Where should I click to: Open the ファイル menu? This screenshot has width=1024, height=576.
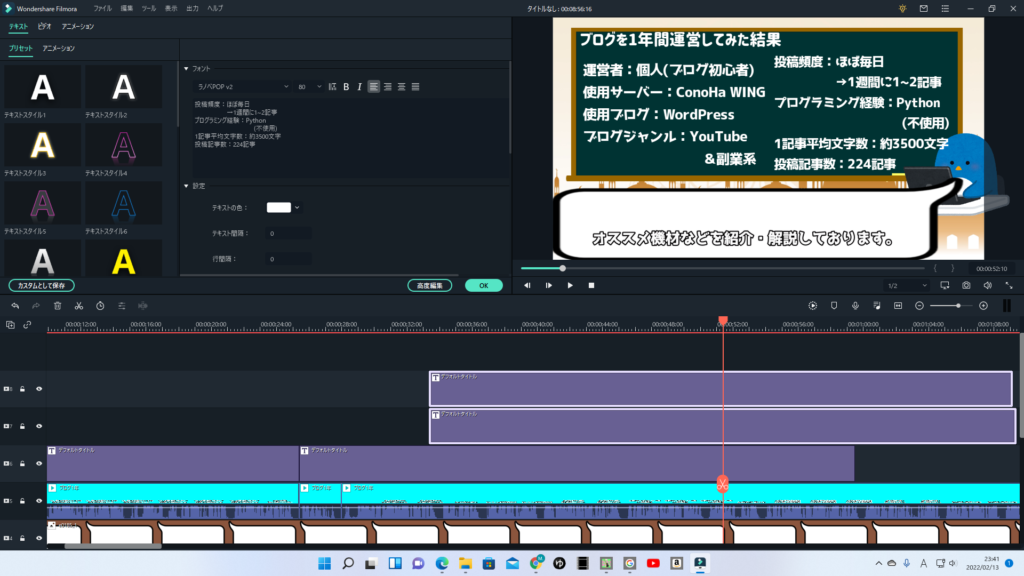(x=103, y=8)
